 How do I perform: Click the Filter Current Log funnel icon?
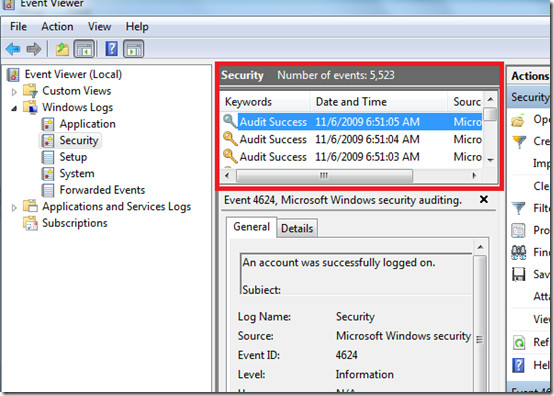click(519, 208)
